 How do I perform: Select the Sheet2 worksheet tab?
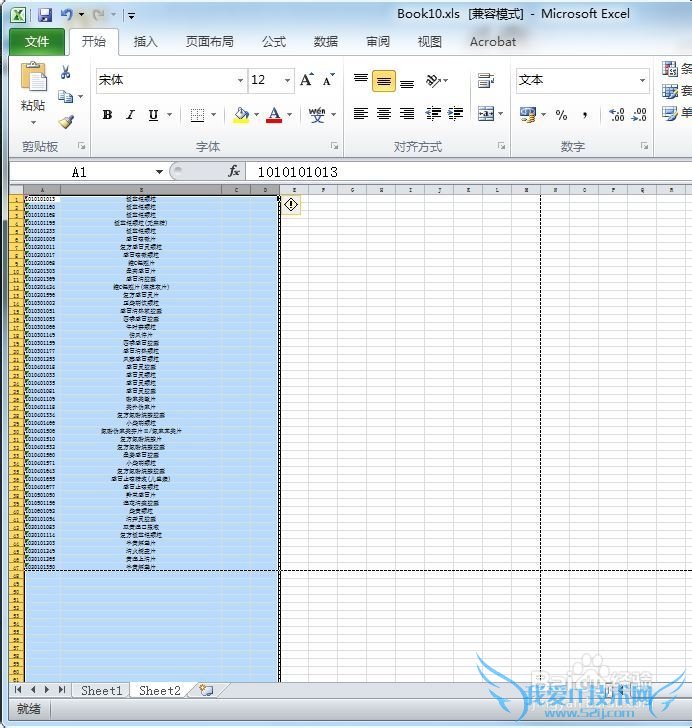(x=159, y=691)
